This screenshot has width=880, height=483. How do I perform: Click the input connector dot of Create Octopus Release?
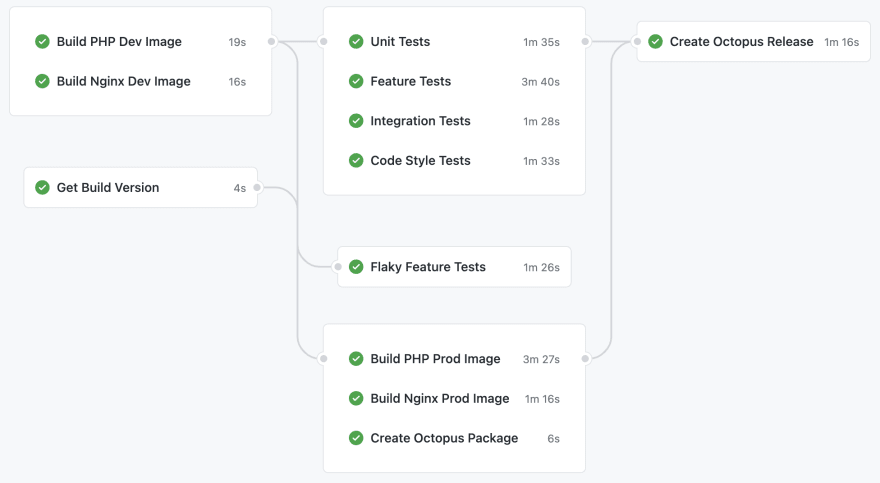[x=637, y=42]
